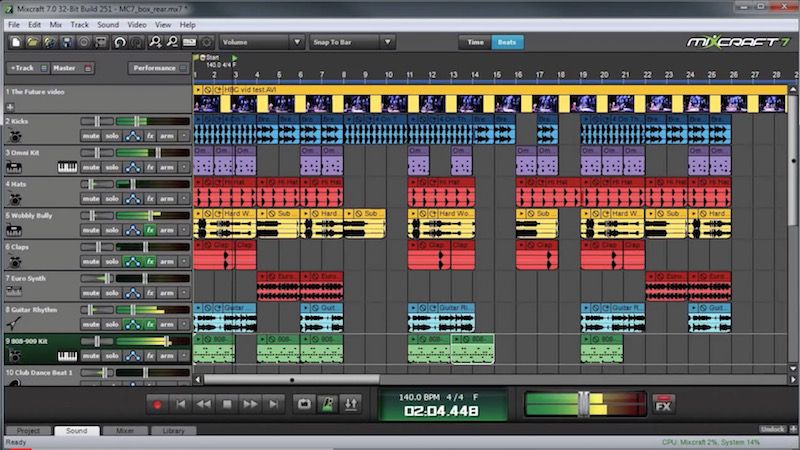The image size is (800, 450).
Task: Open the Claps track options arrow
Action: click(x=184, y=262)
